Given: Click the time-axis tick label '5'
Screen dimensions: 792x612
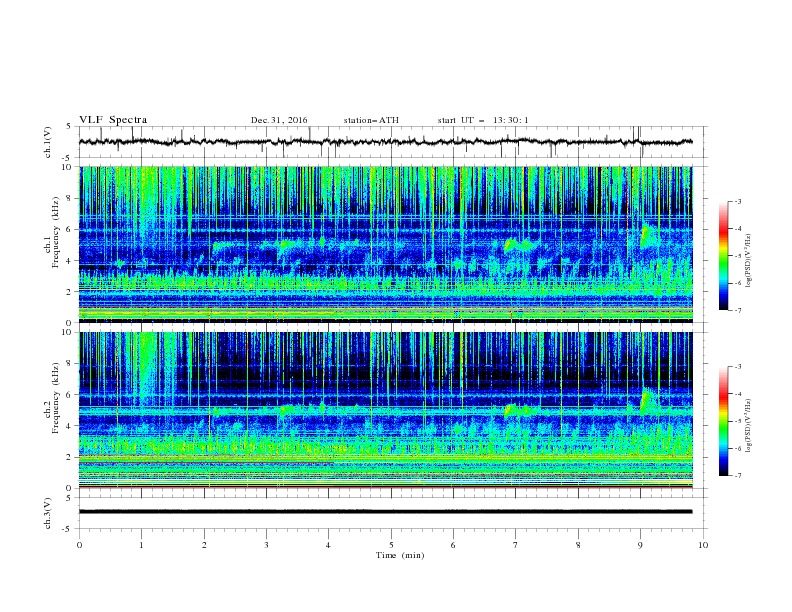Looking at the screenshot, I should coord(391,545).
